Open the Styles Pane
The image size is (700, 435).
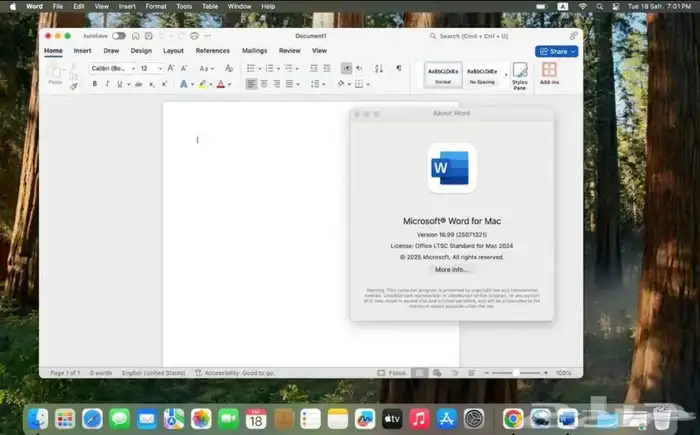point(520,76)
